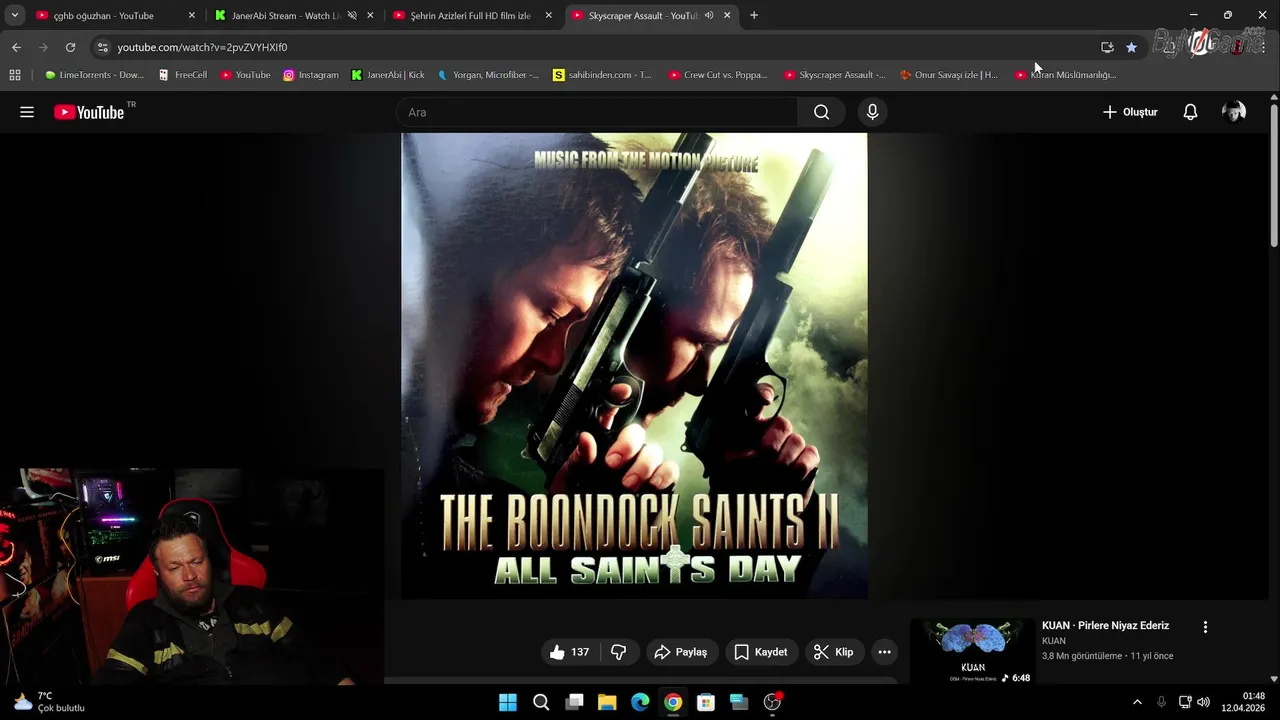The height and width of the screenshot is (720, 1280).
Task: Open YouTube notifications bell
Action: [1190, 112]
